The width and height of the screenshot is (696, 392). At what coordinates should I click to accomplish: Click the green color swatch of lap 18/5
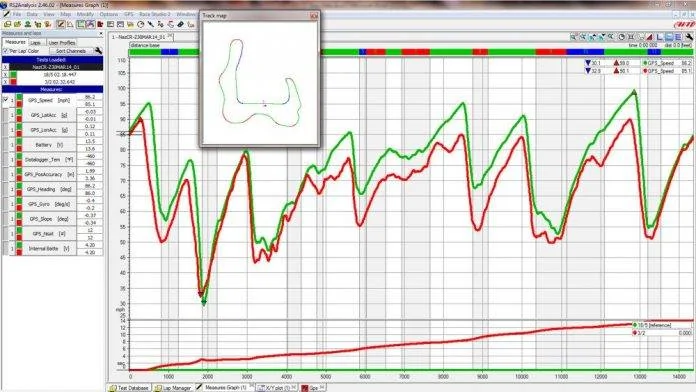(13, 75)
